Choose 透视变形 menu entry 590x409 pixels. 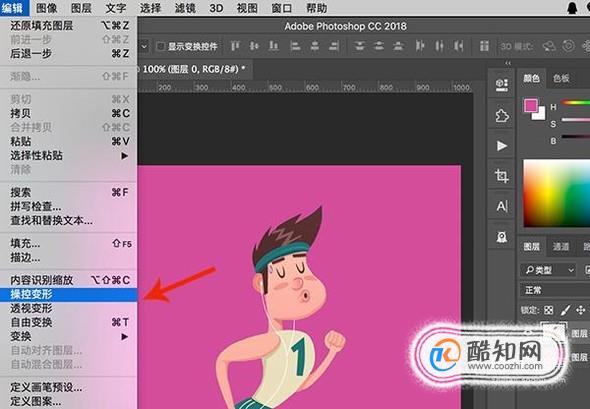[68, 308]
